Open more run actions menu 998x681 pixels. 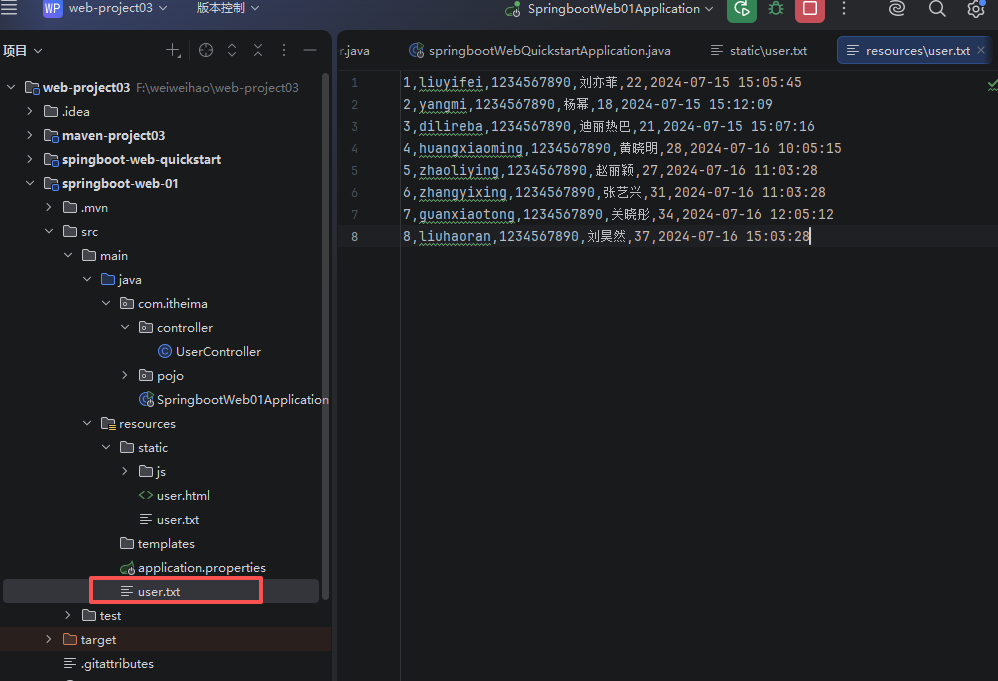pos(844,8)
